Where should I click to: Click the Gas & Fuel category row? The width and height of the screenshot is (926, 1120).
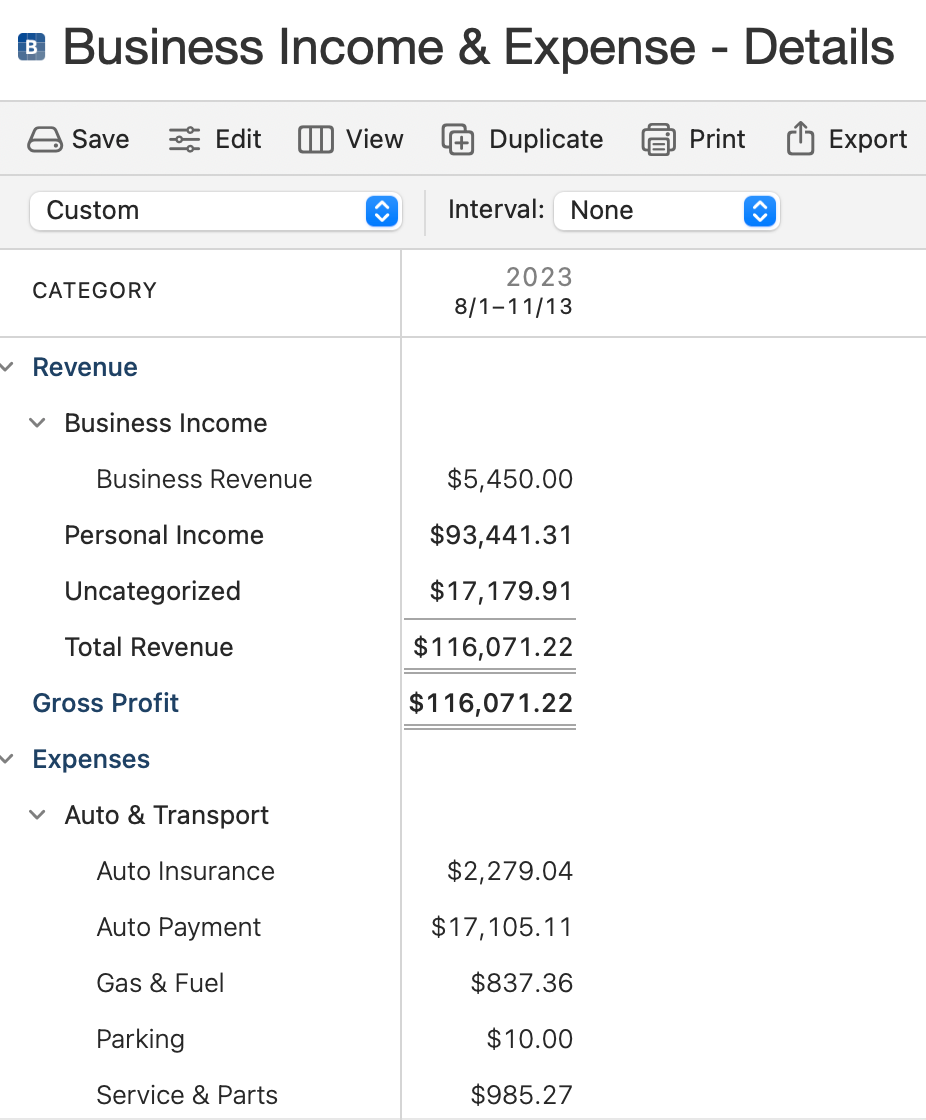click(x=160, y=983)
